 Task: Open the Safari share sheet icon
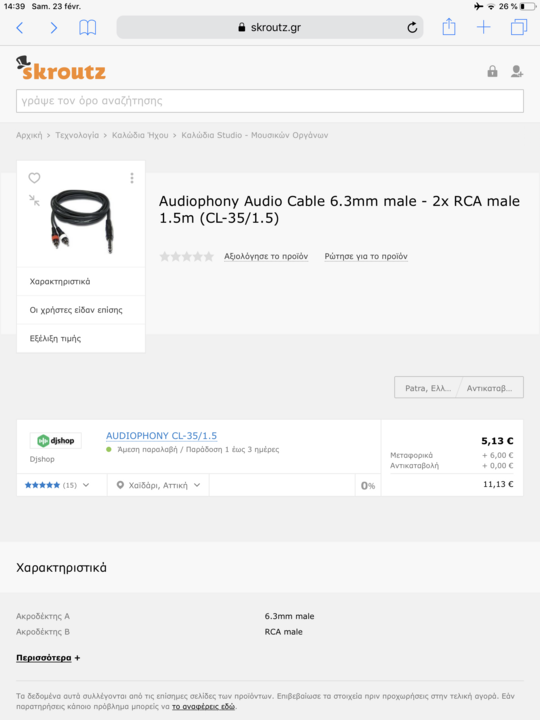pyautogui.click(x=449, y=27)
